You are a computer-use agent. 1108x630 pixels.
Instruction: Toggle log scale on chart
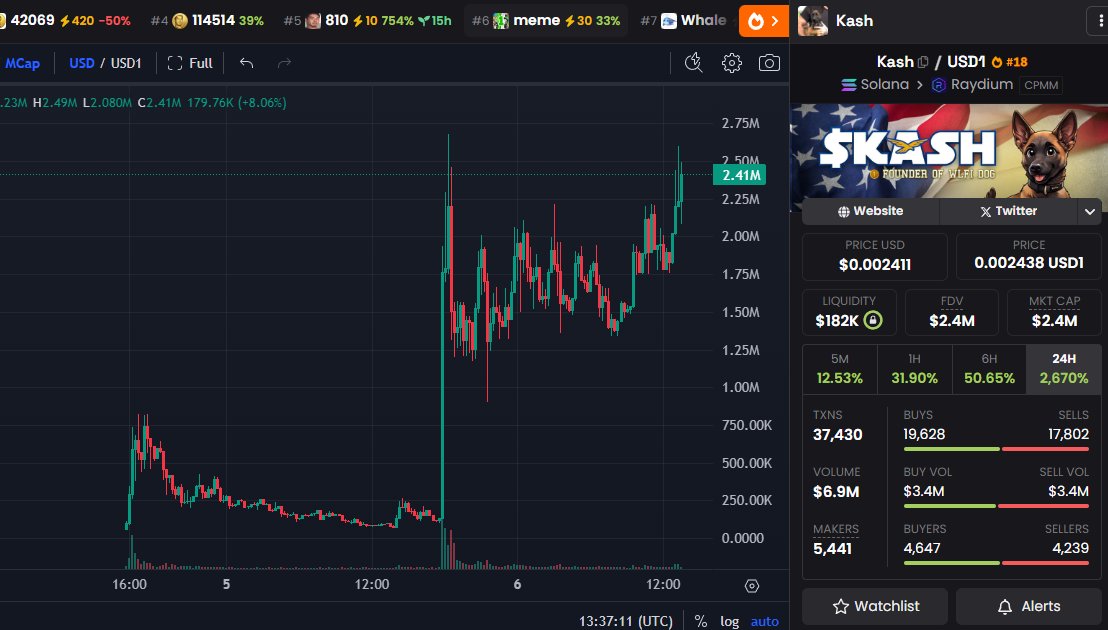point(729,621)
